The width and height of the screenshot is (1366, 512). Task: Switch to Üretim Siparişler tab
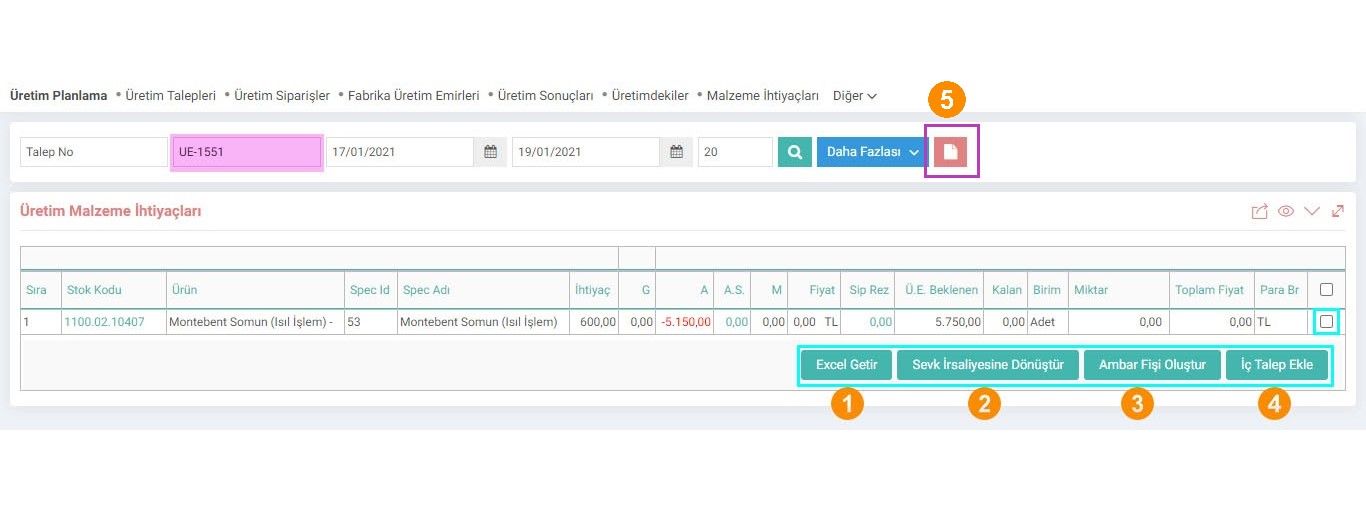pos(282,96)
